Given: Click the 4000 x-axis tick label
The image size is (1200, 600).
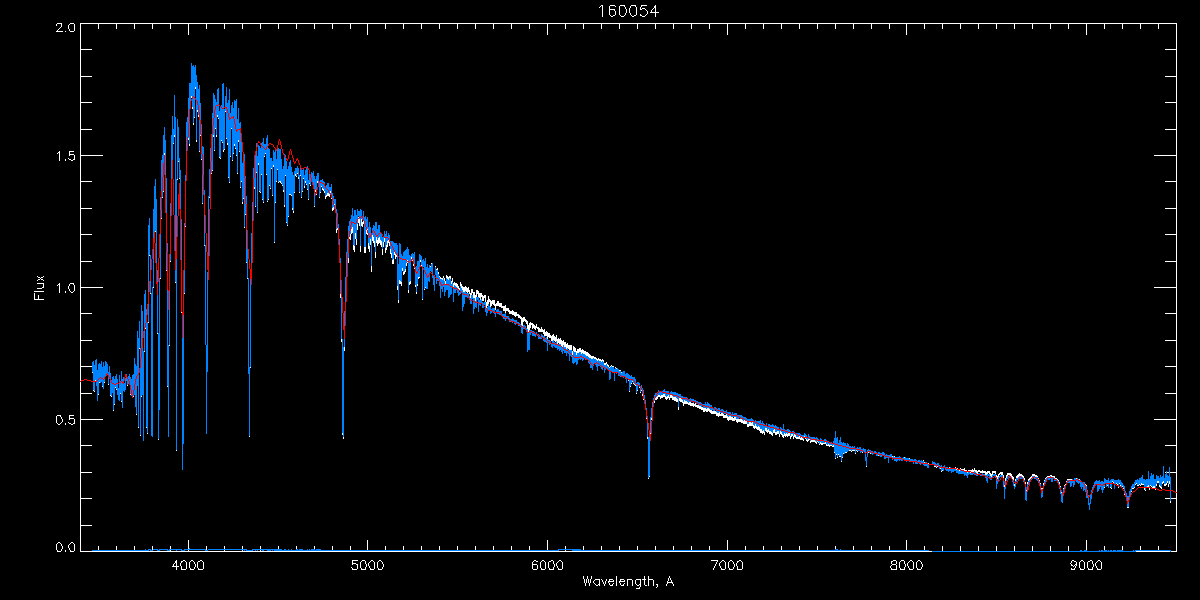Looking at the screenshot, I should click(x=188, y=564).
